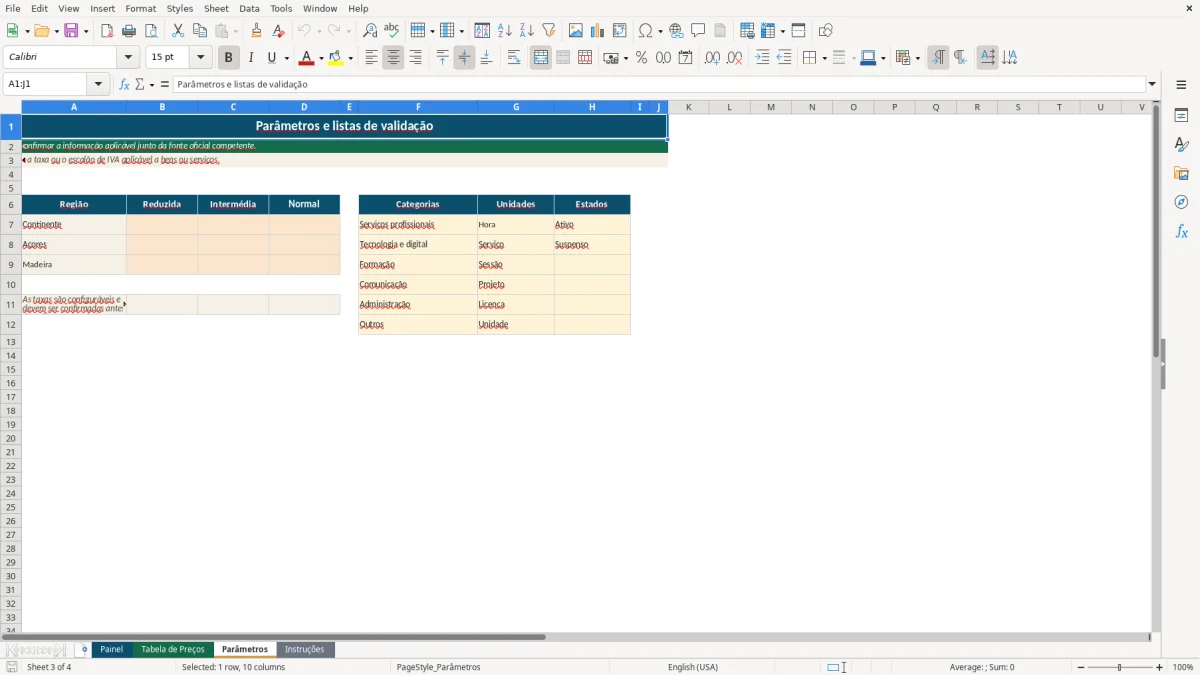The width and height of the screenshot is (1200, 675).
Task: Insert a comment
Action: click(698, 31)
